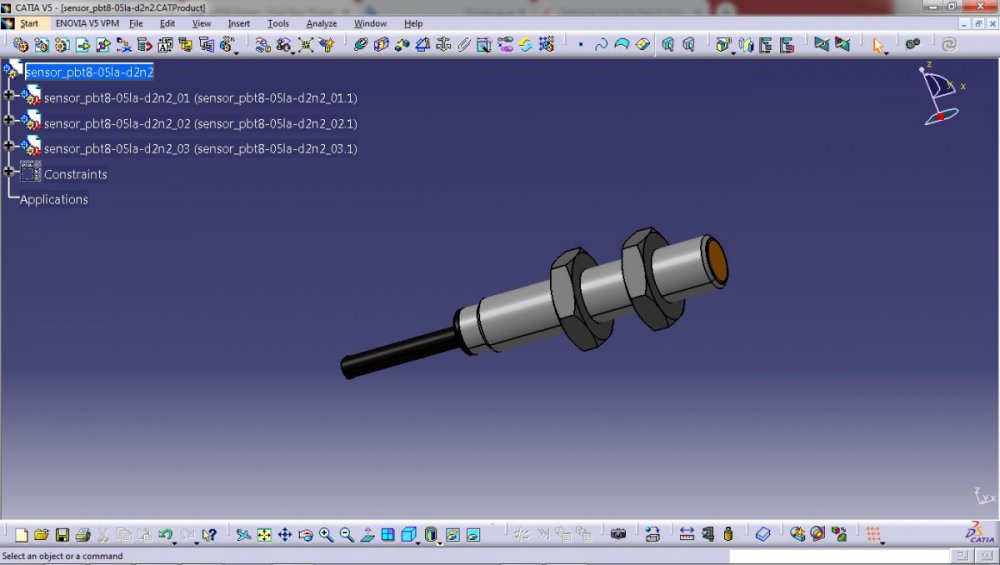Open the Start menu in menu bar
This screenshot has width=1000, height=565.
pyautogui.click(x=29, y=23)
